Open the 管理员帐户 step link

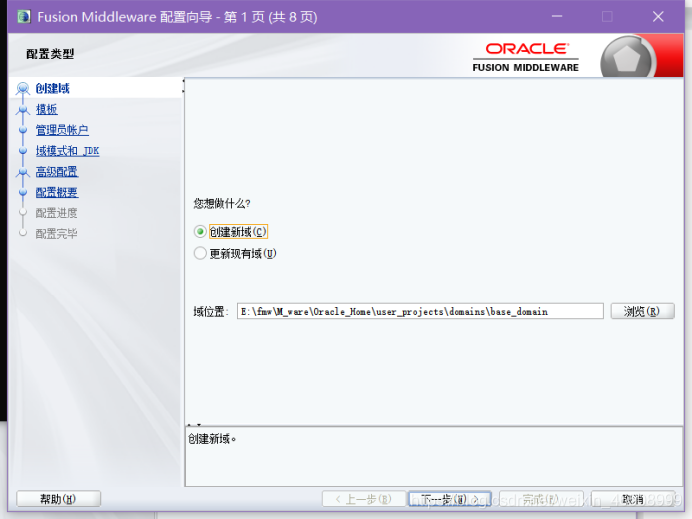point(62,130)
